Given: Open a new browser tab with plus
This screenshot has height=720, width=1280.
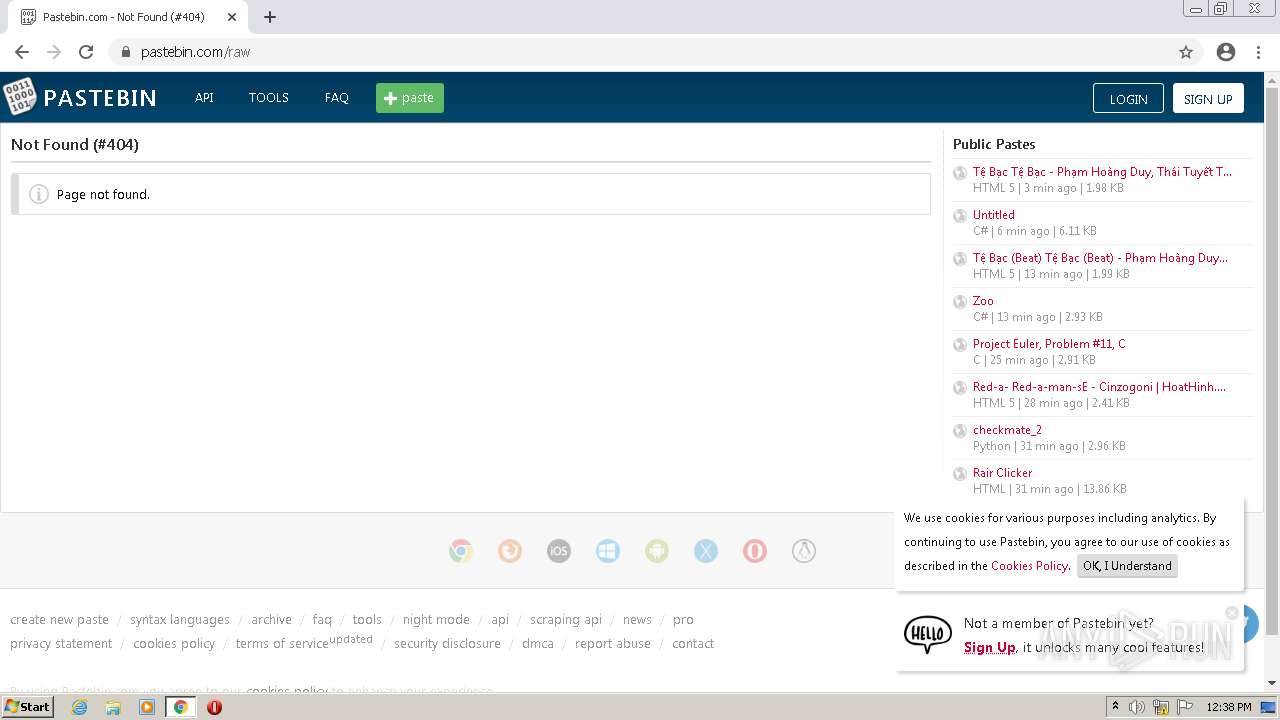Looking at the screenshot, I should pyautogui.click(x=270, y=17).
